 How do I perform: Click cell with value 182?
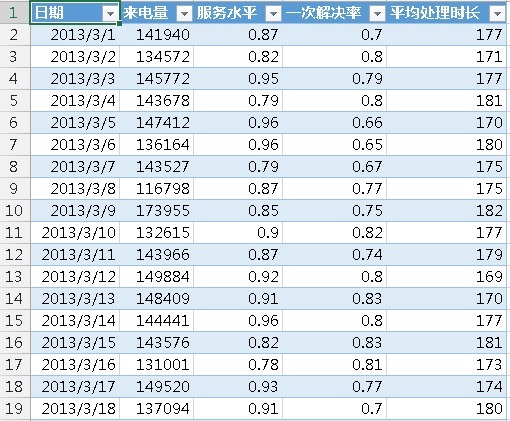447,211
